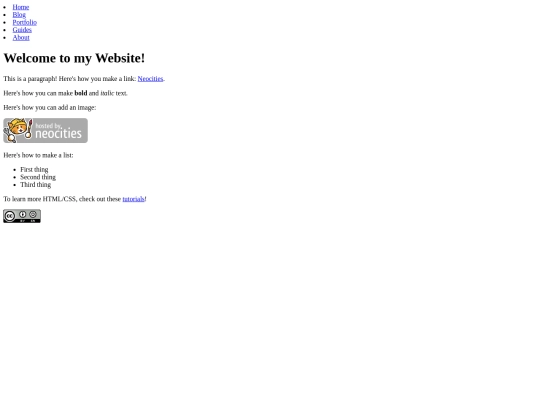This screenshot has height=405, width=540.
Task: Open the Portfolio link
Action: pos(24,22)
